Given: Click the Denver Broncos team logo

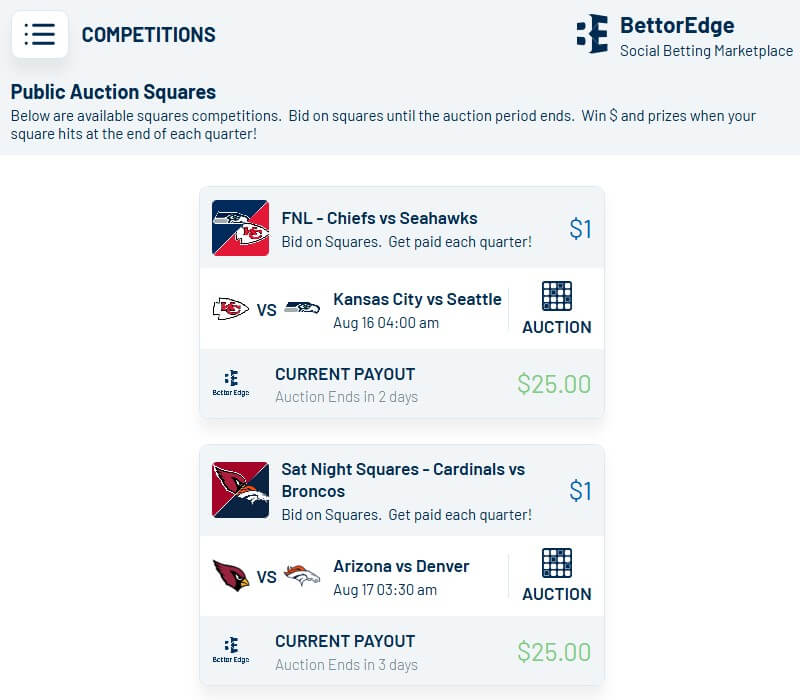Looking at the screenshot, I should click(x=302, y=576).
